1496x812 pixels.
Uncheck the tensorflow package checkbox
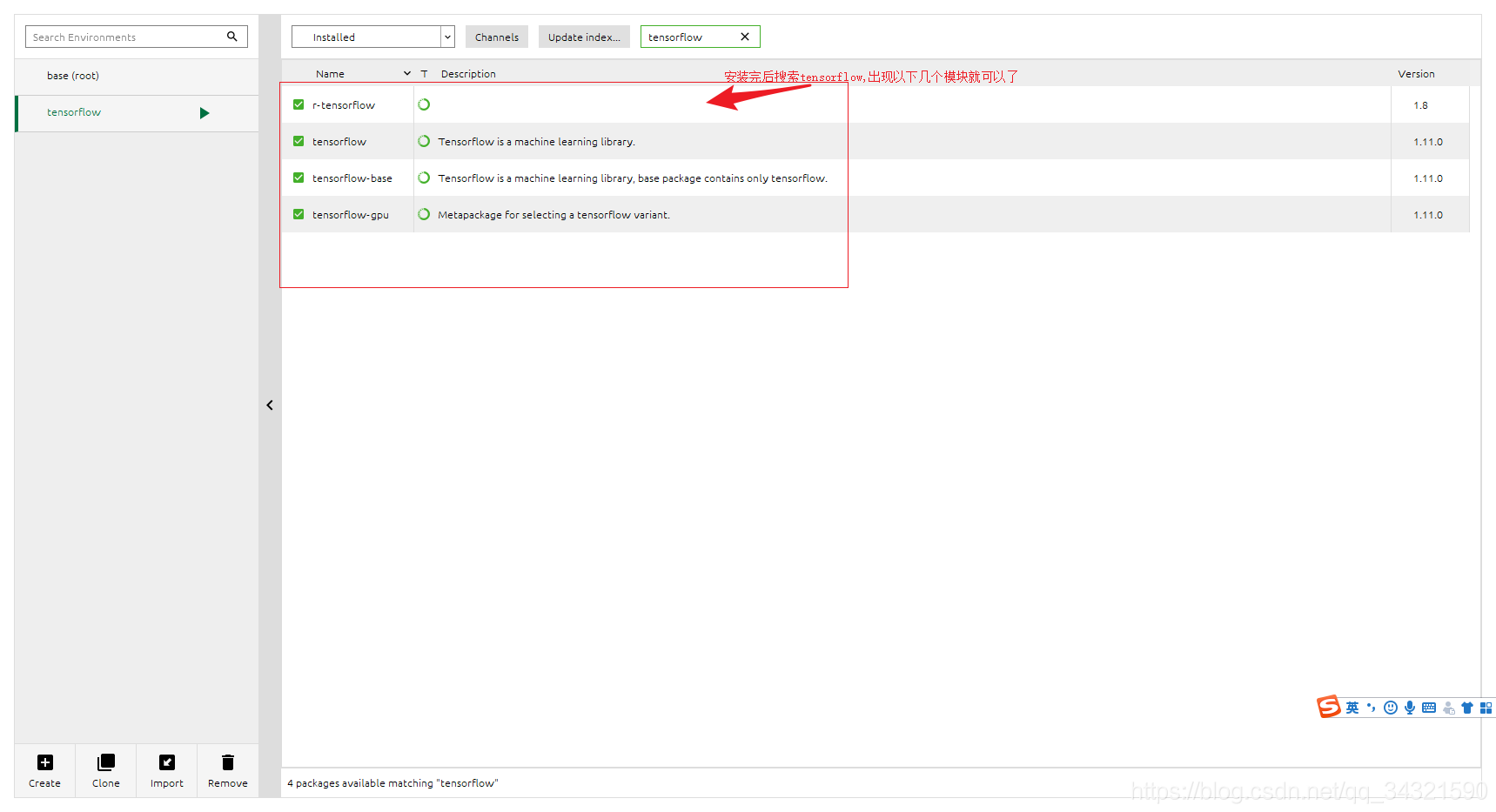point(299,141)
